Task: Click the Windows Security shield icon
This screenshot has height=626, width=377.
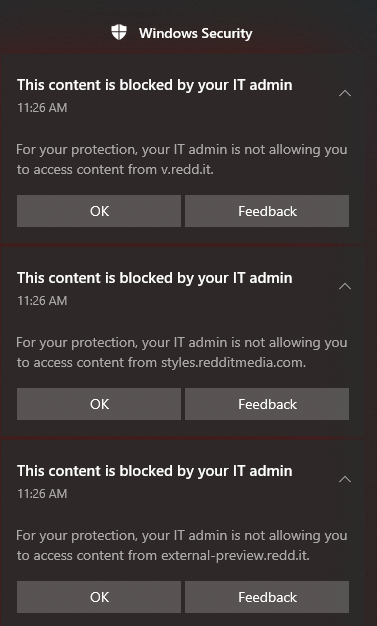Action: coord(119,32)
